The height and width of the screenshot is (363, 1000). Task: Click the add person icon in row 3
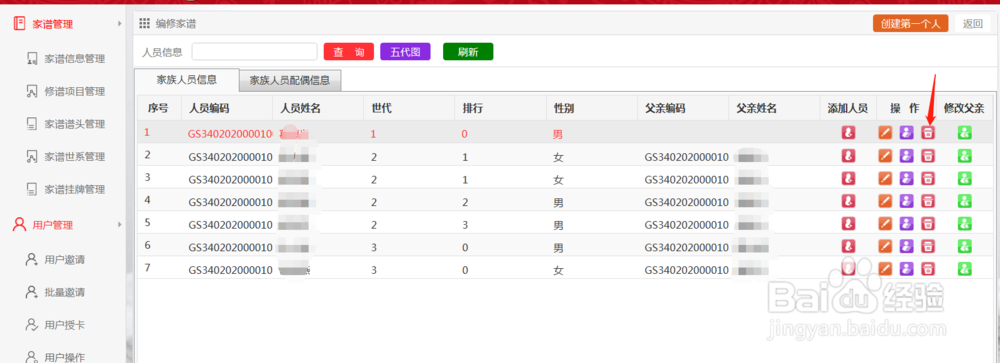point(848,178)
